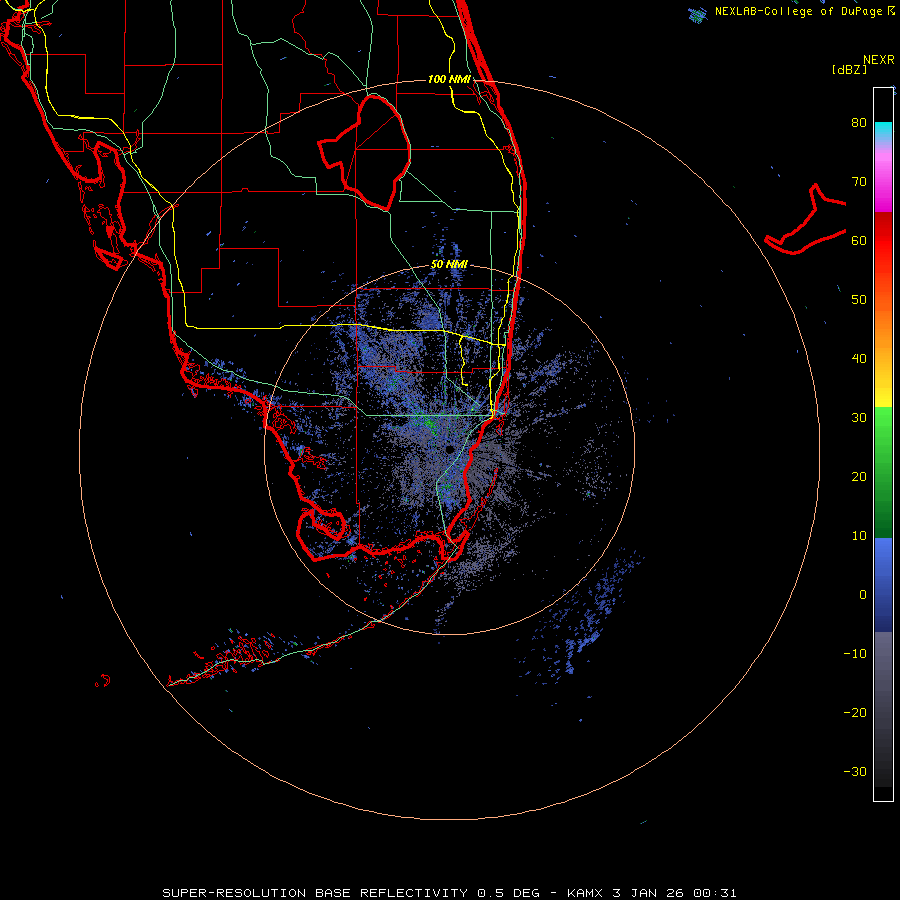Select the -30 dBZ scale label
Image resolution: width=900 pixels, height=900 pixels.
(855, 772)
